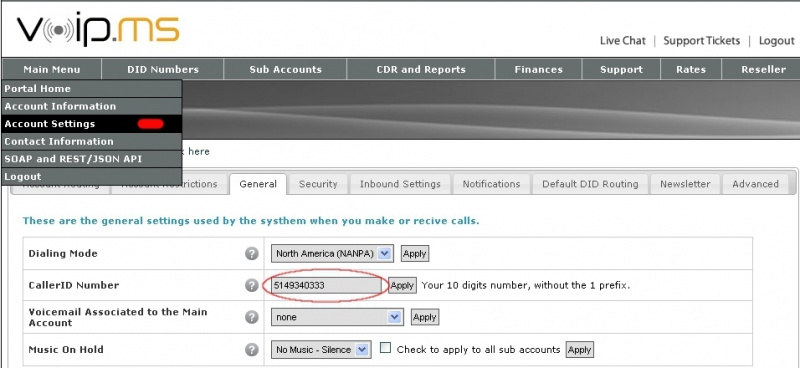Select Contact Information menu entry

tap(91, 141)
